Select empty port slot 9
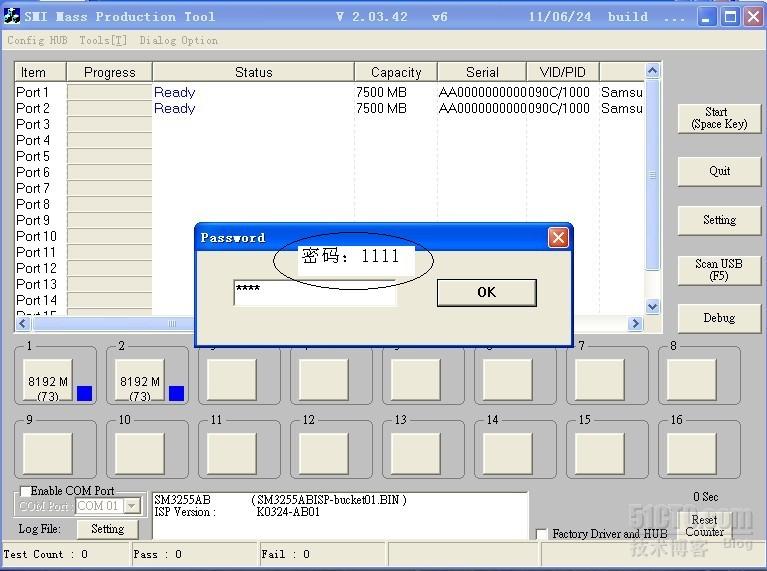Screen dimensions: 767x571 pos(47,454)
